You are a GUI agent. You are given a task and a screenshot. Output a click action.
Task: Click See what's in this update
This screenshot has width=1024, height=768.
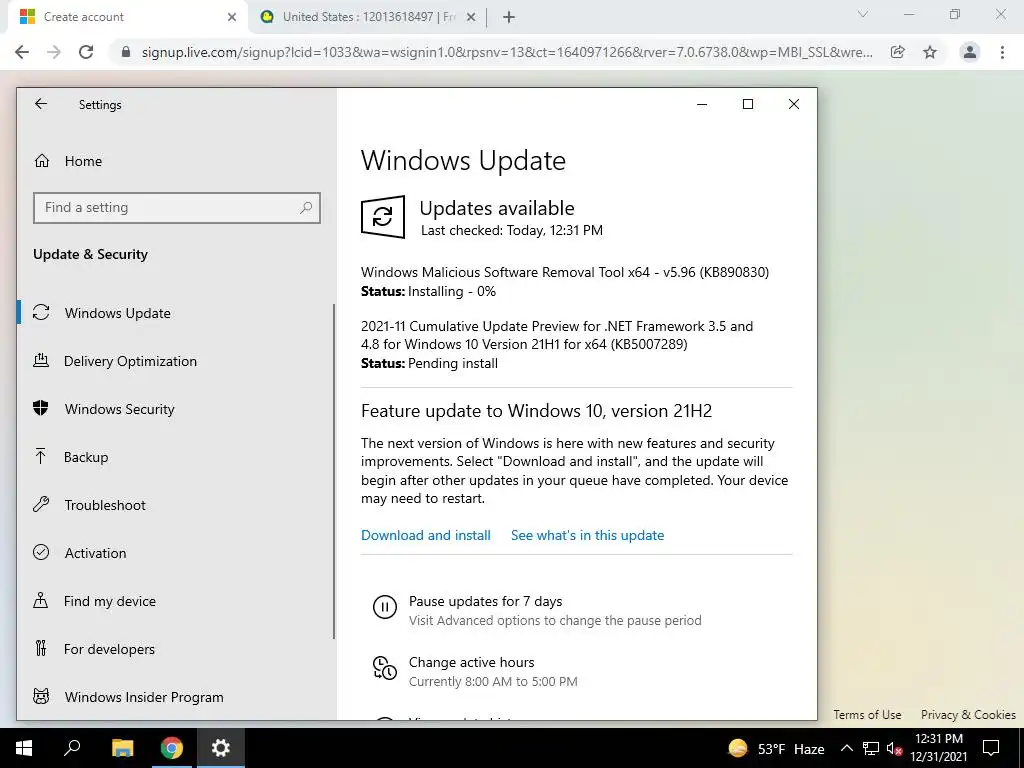[587, 535]
